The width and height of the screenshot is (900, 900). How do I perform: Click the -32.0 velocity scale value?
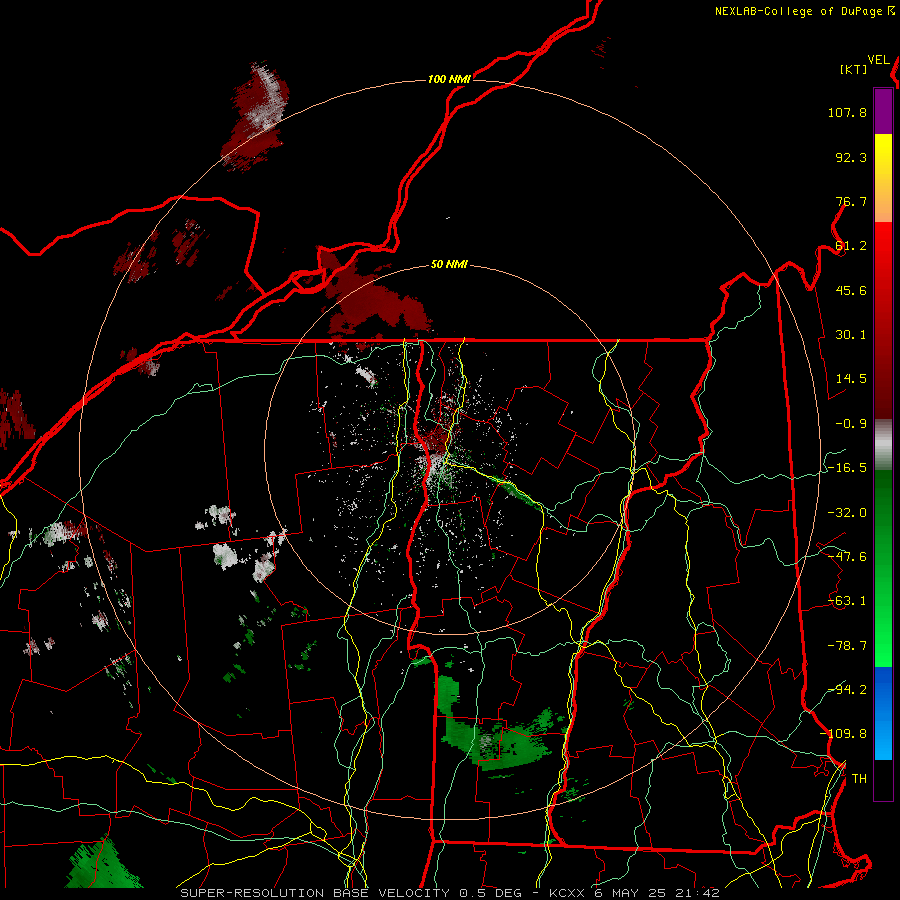(x=847, y=513)
